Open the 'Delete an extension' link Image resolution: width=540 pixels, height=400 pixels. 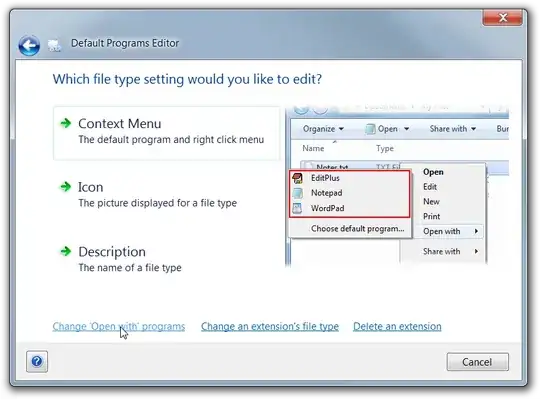(x=397, y=326)
